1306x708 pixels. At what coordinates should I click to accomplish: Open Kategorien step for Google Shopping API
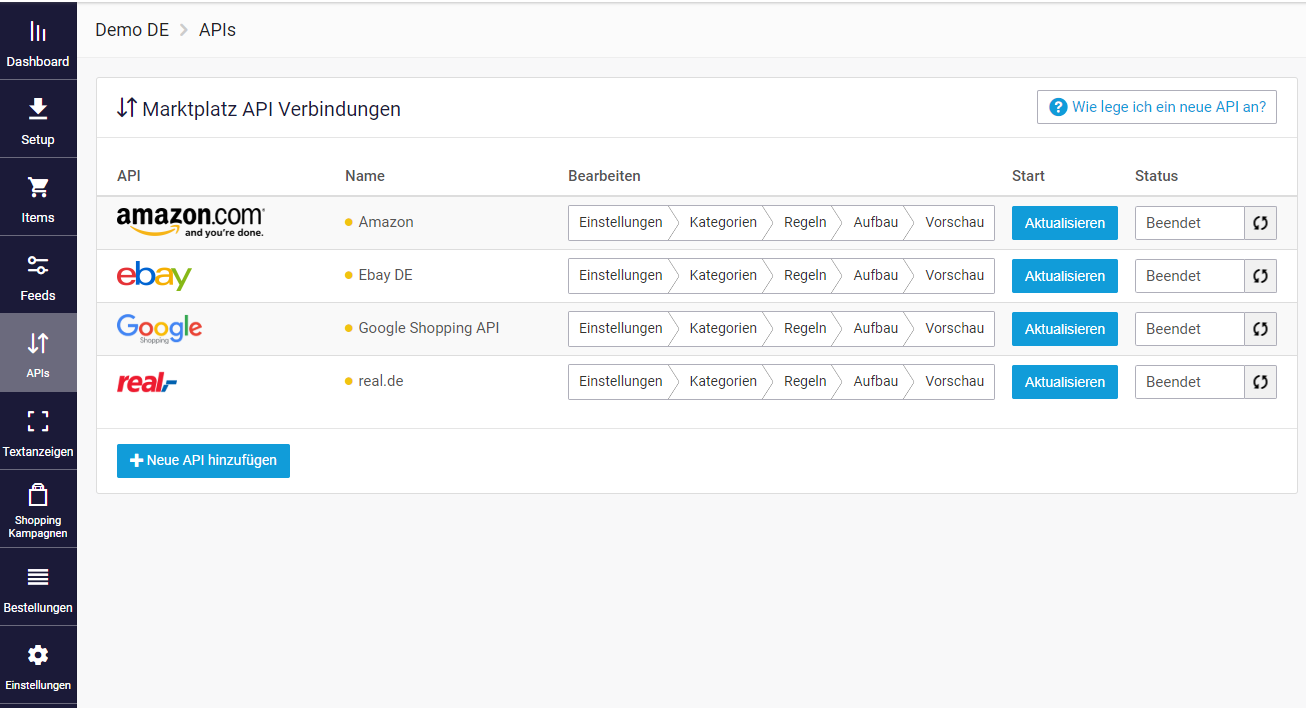point(723,329)
